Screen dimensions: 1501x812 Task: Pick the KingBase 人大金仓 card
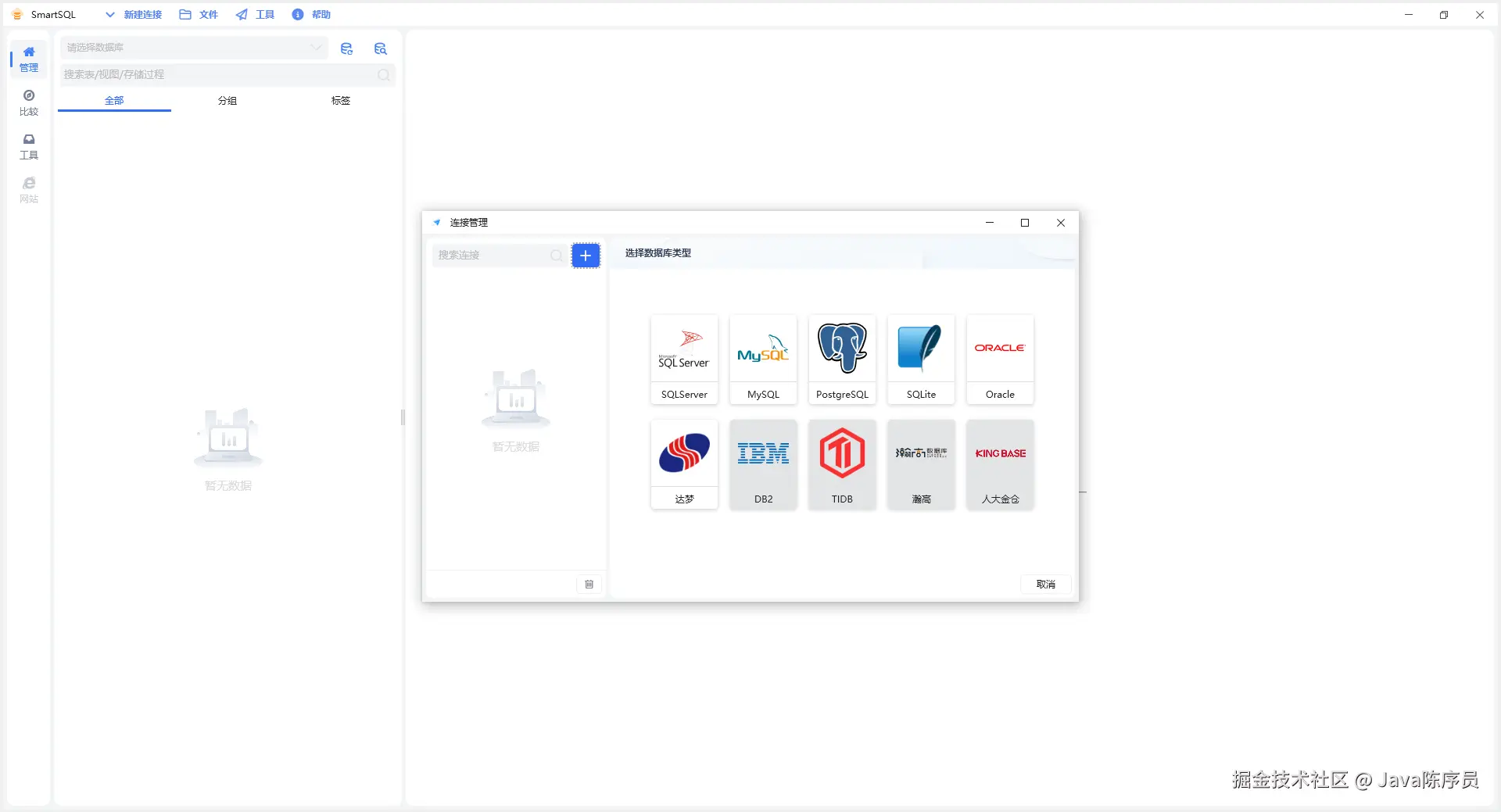pyautogui.click(x=1000, y=464)
